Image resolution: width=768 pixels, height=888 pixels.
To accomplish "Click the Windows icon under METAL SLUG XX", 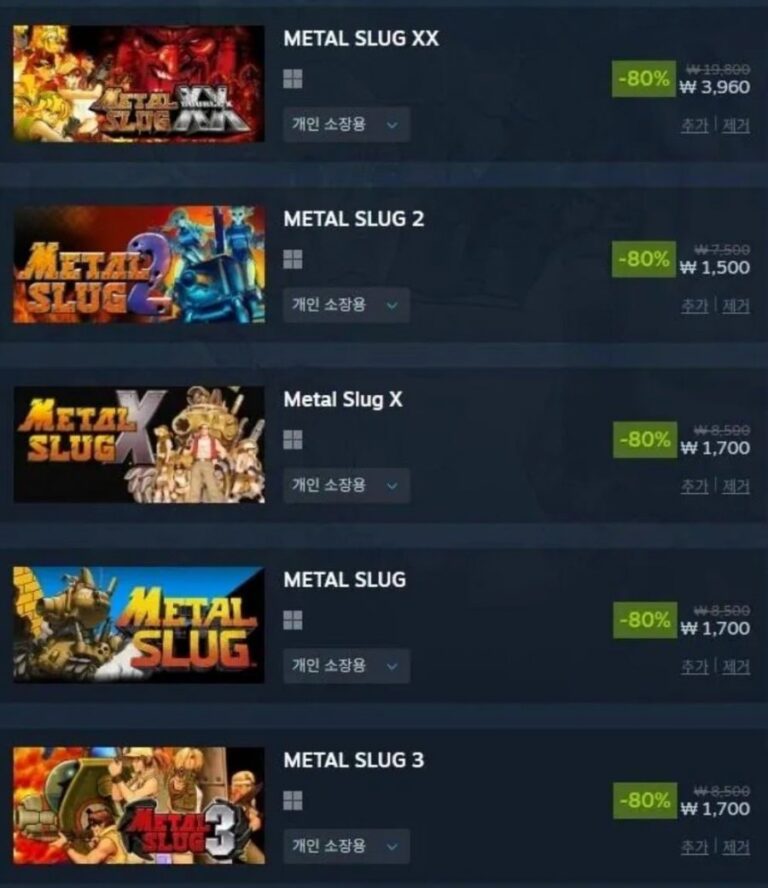I will (x=292, y=79).
